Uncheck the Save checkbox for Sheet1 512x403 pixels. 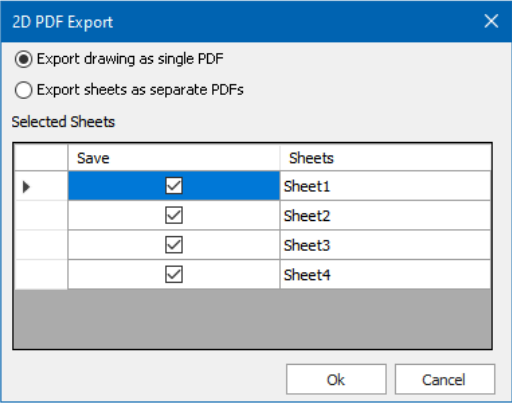click(174, 186)
